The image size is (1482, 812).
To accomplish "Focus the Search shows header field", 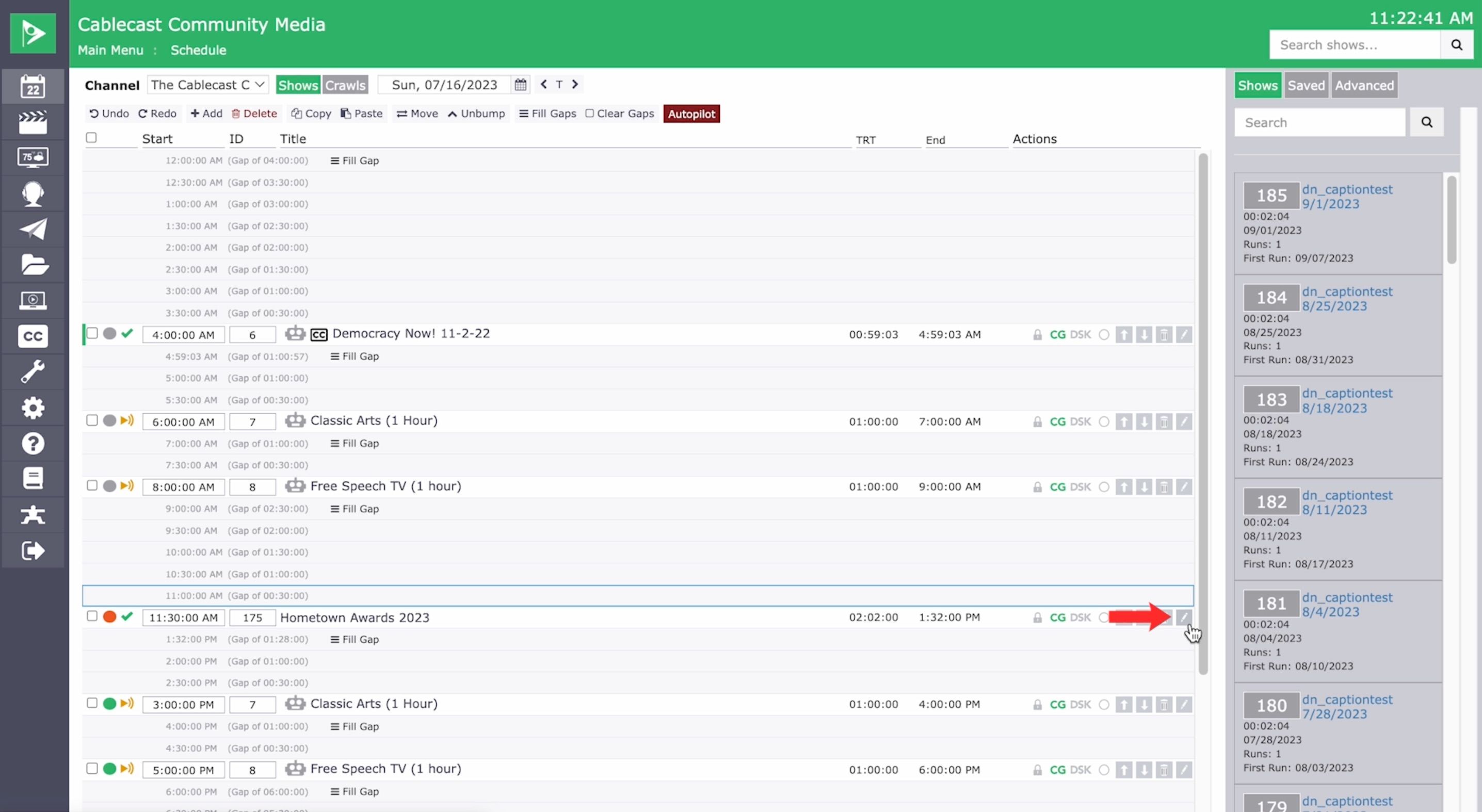I will coord(1354,45).
